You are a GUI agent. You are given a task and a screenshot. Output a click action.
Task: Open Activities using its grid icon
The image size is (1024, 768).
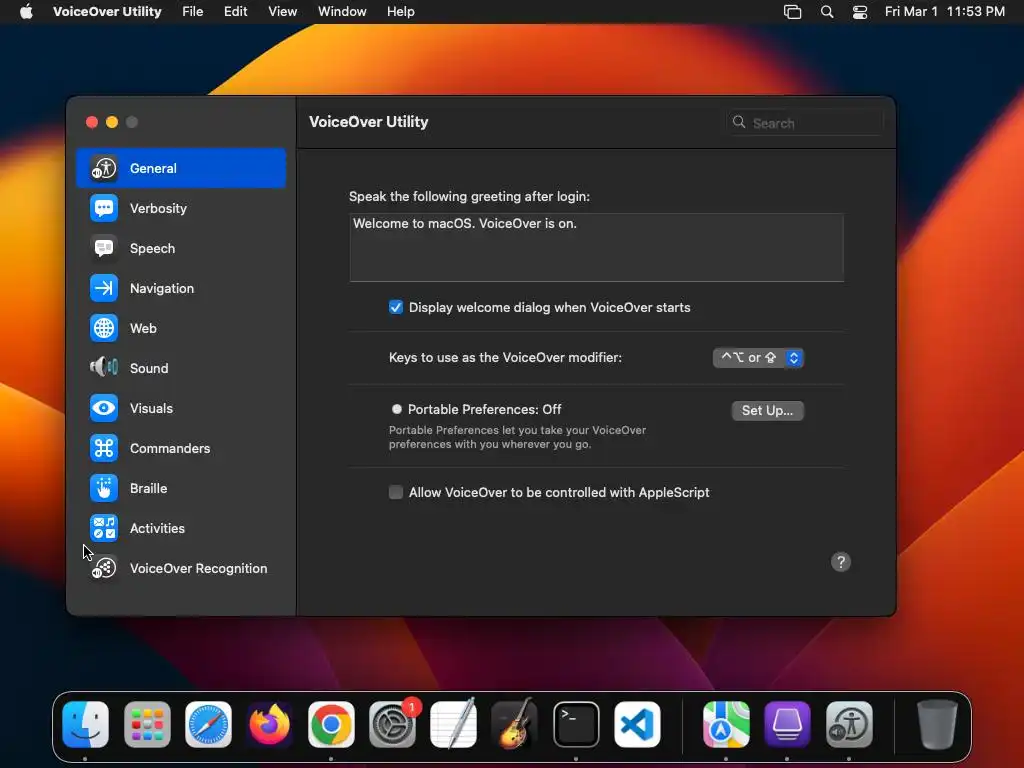[x=104, y=528]
